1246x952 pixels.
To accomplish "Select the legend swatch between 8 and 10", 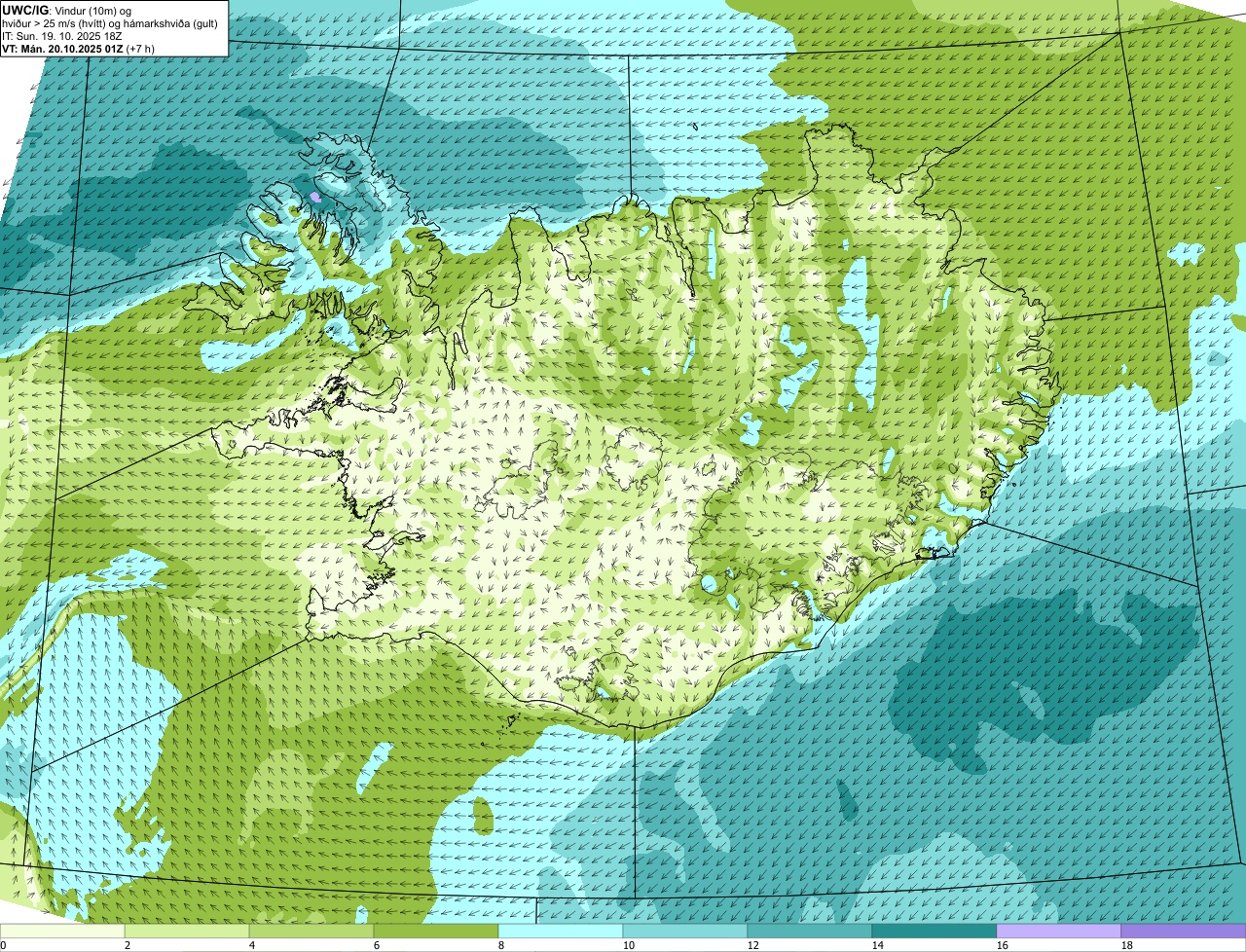I will [x=561, y=931].
